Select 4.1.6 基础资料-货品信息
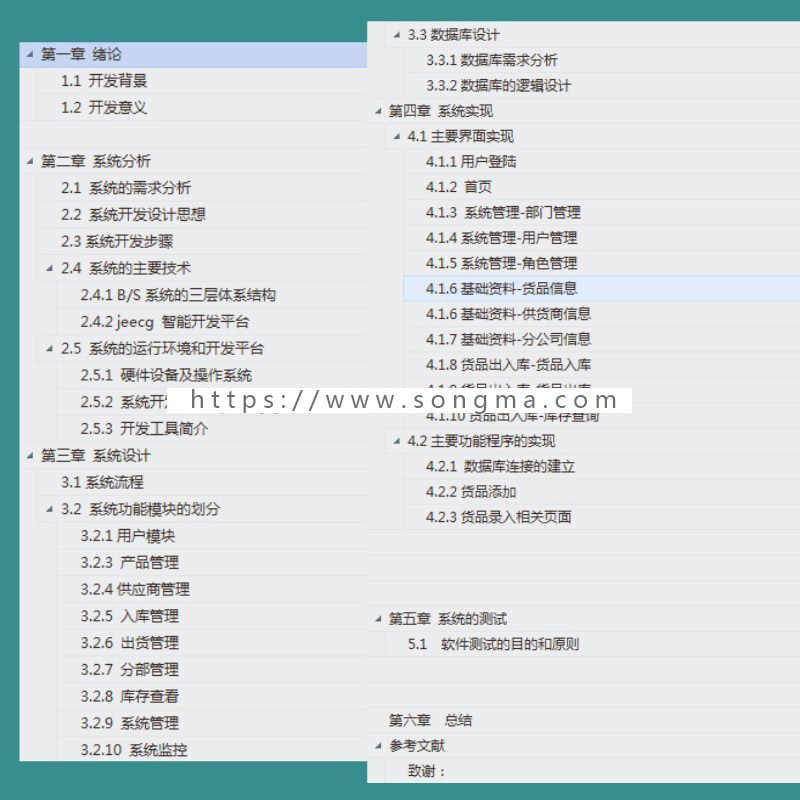The image size is (800, 800). (502, 289)
